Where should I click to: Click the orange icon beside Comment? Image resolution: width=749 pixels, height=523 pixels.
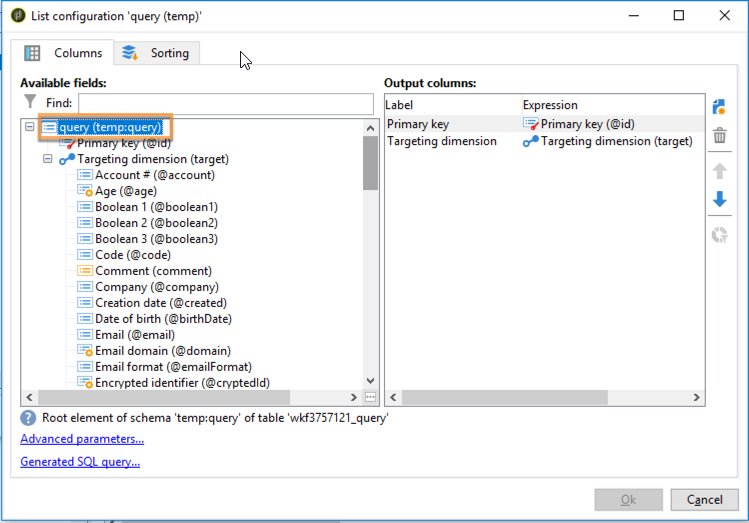pyautogui.click(x=85, y=271)
